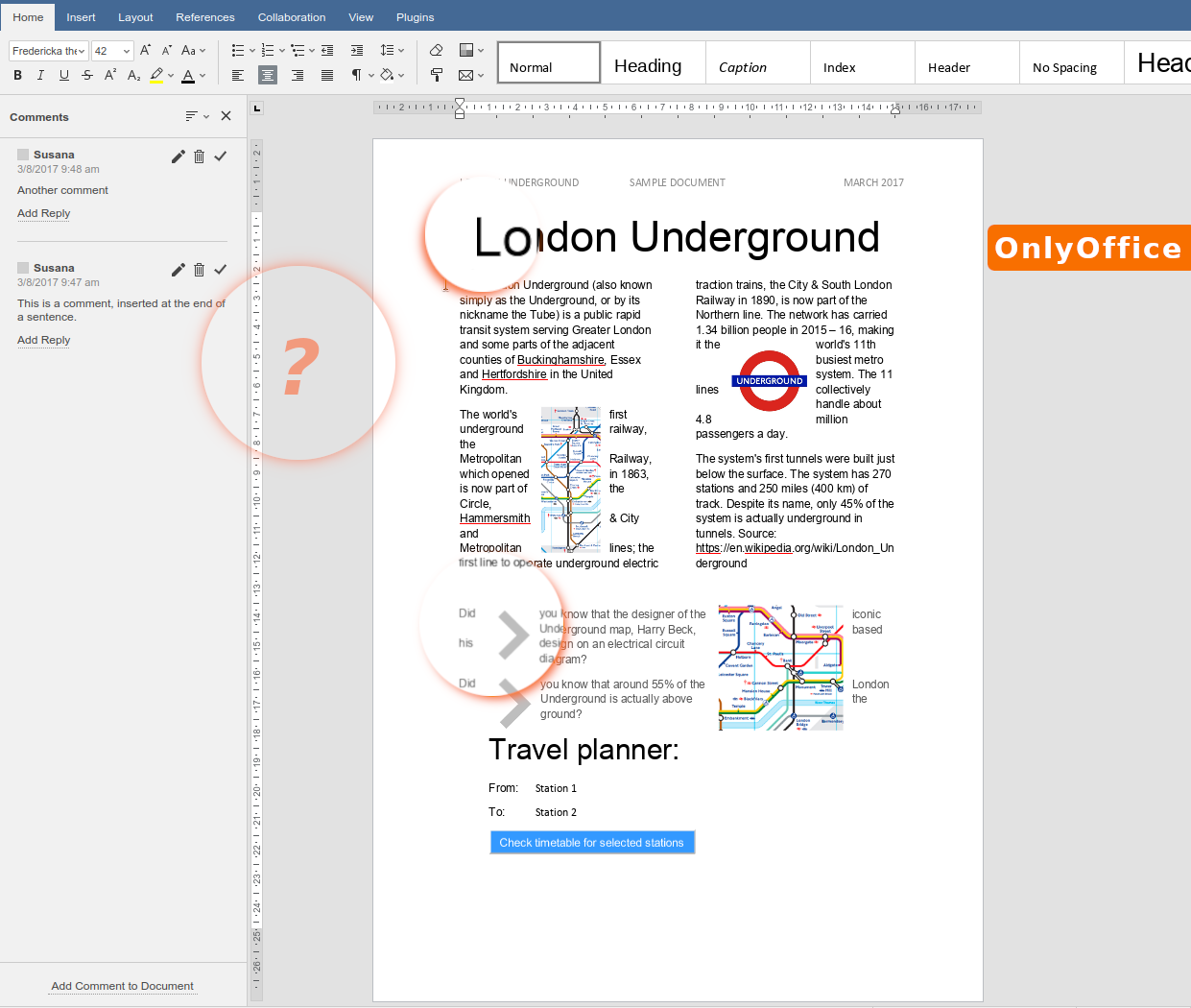Open the comments sort dropdown
Image resolution: width=1191 pixels, height=1008 pixels.
tap(198, 116)
